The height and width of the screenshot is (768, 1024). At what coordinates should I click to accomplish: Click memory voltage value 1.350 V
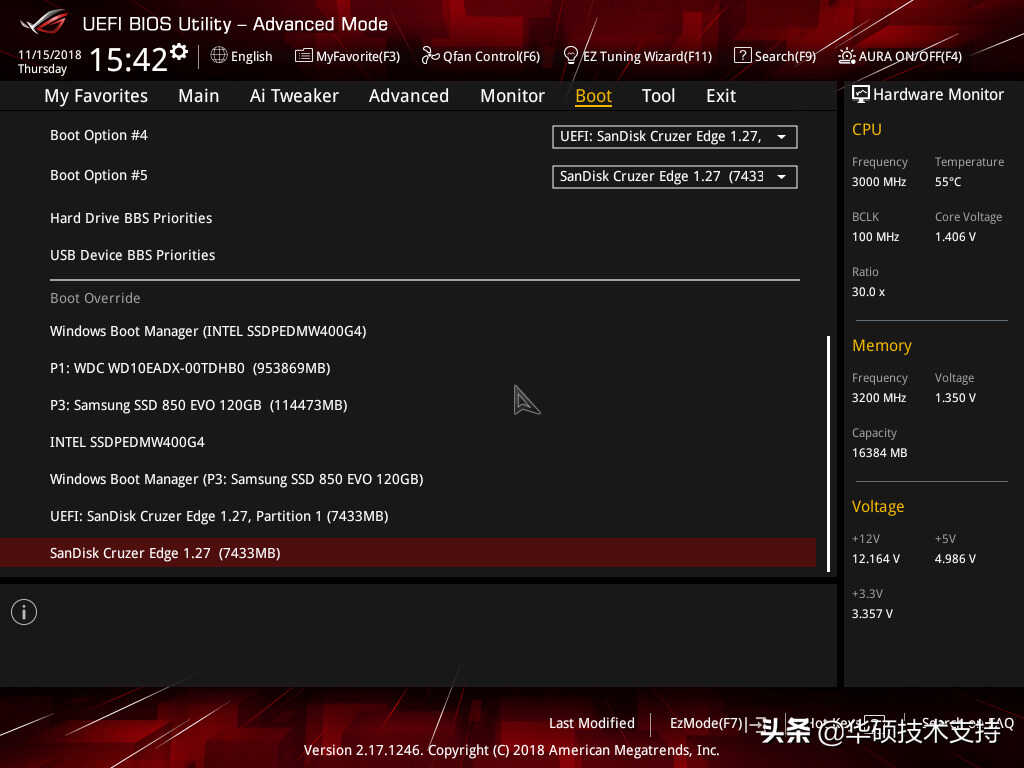[955, 398]
